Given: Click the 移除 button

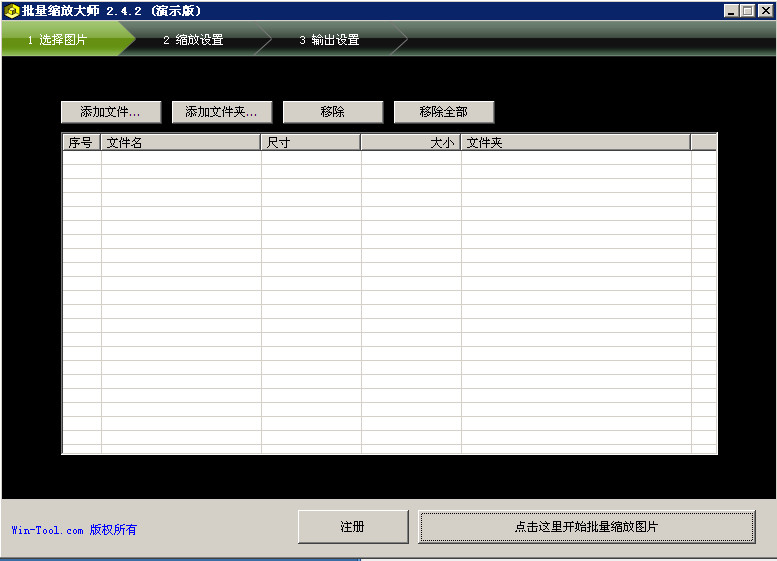Looking at the screenshot, I should (333, 112).
